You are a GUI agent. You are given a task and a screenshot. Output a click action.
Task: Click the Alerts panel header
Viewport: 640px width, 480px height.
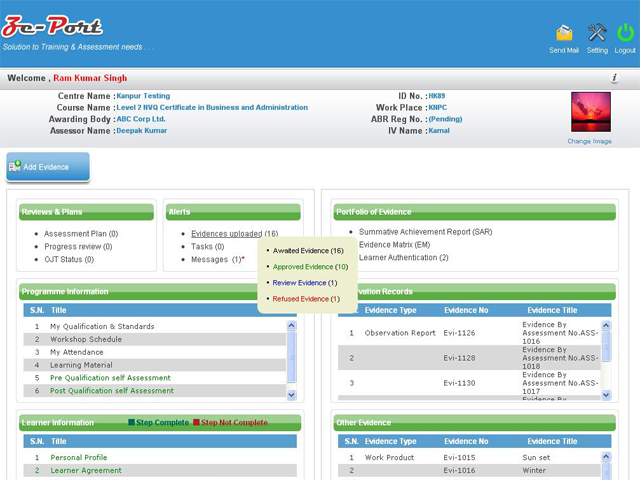(x=233, y=212)
